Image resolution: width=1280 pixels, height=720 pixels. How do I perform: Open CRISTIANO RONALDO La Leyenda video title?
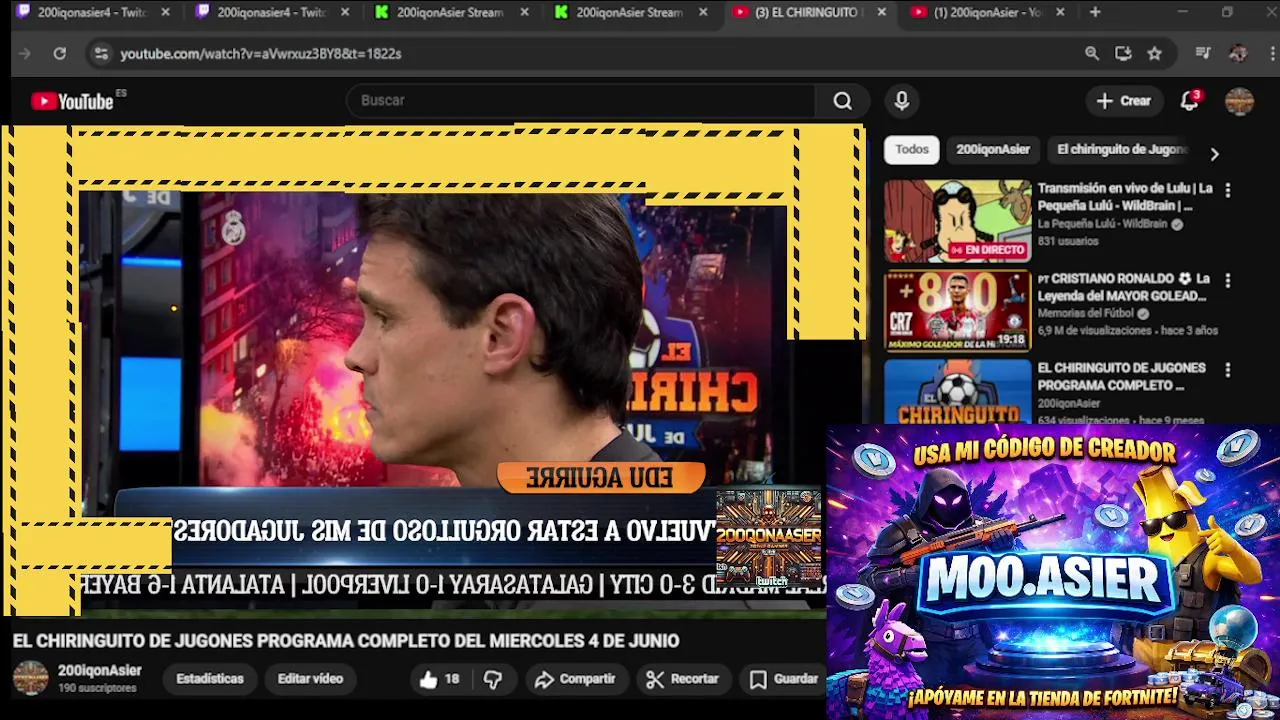point(1124,287)
